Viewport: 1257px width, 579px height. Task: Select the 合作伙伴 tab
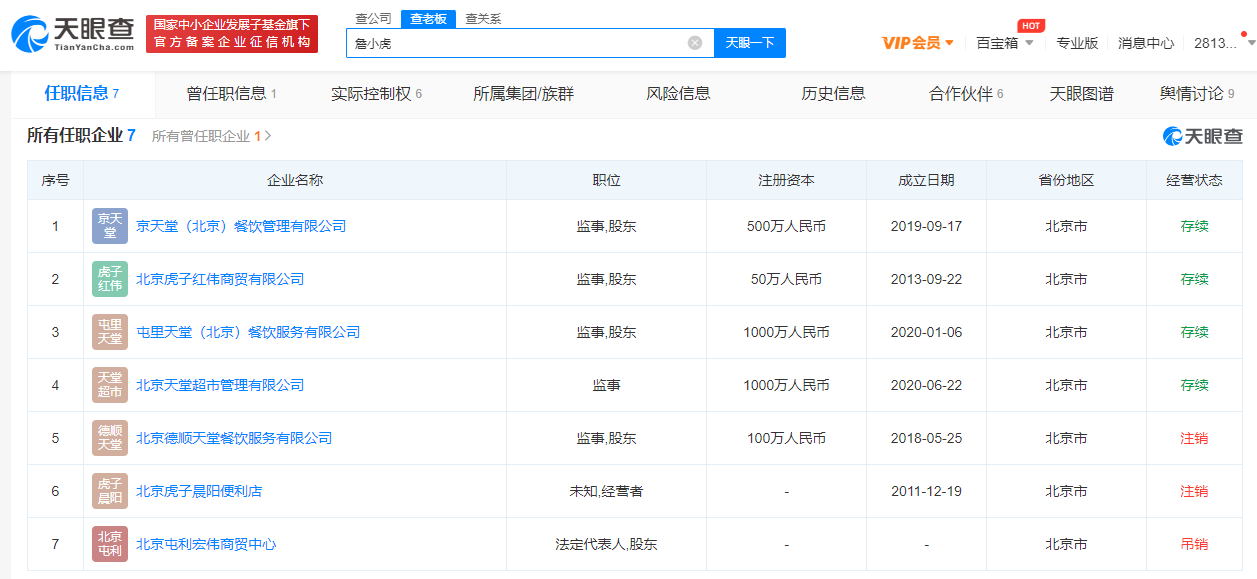tap(966, 94)
